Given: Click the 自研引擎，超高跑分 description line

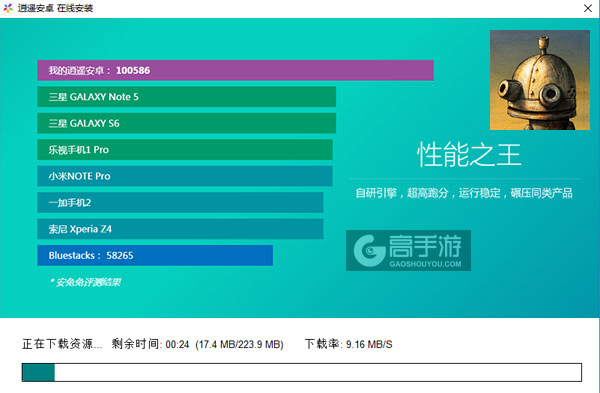Looking at the screenshot, I should point(464,193).
